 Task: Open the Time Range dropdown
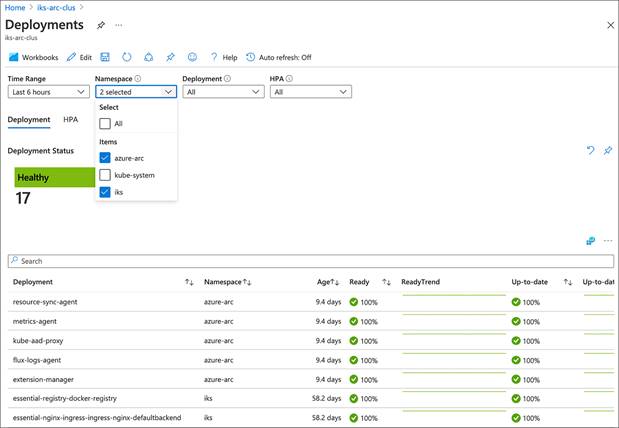click(x=49, y=92)
